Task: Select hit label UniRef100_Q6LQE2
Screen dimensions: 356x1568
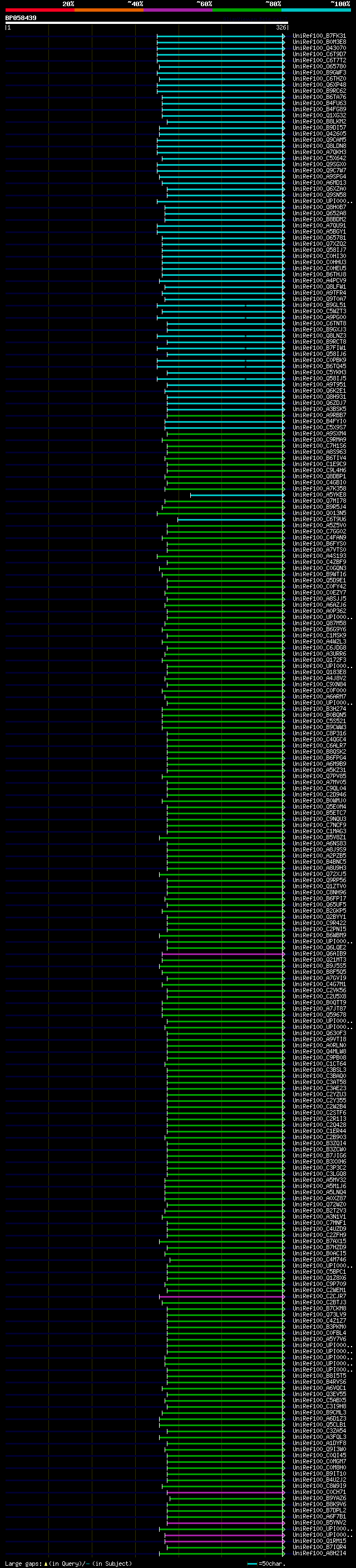Action: pos(319,948)
